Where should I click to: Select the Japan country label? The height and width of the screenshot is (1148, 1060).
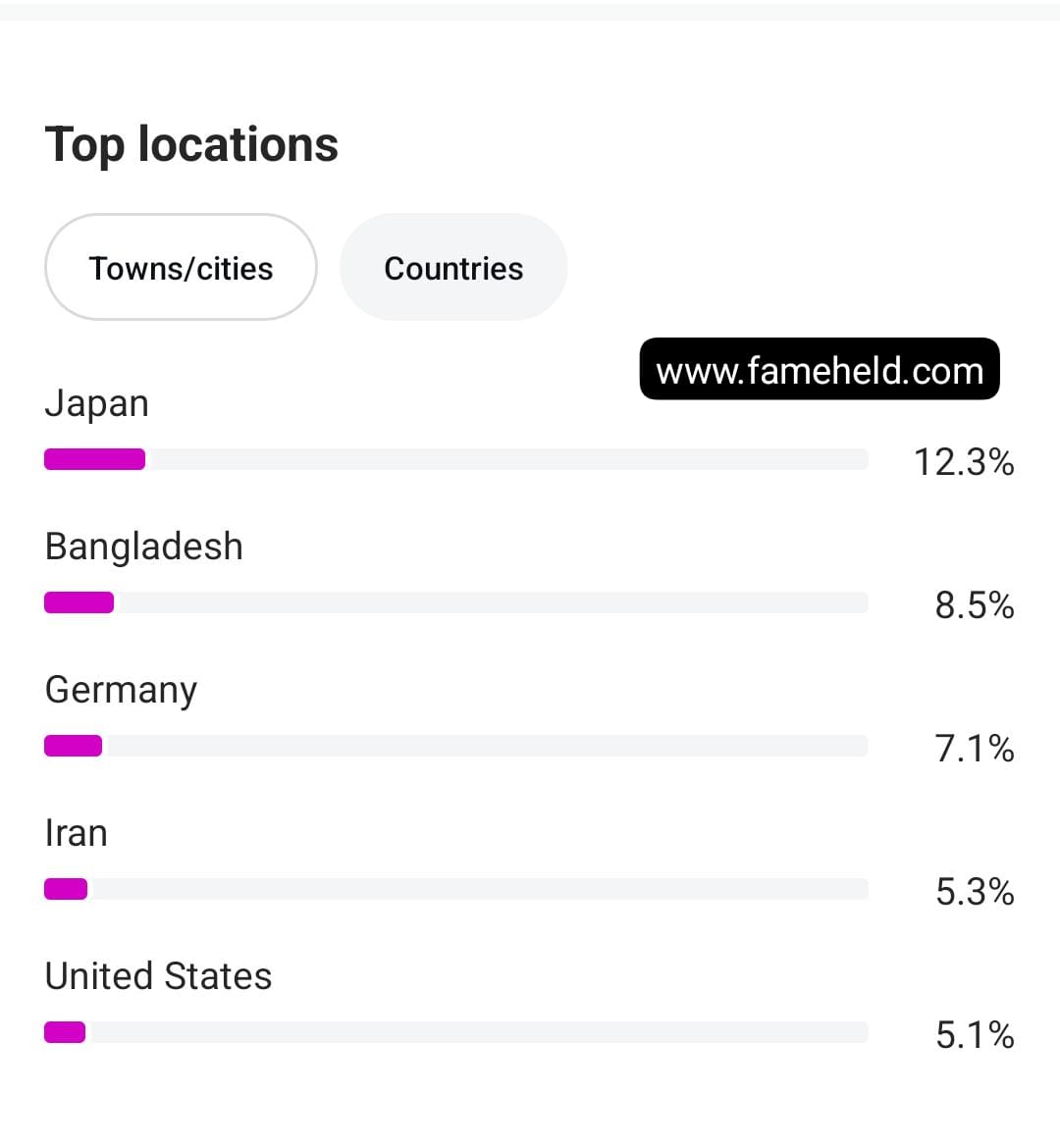(97, 403)
